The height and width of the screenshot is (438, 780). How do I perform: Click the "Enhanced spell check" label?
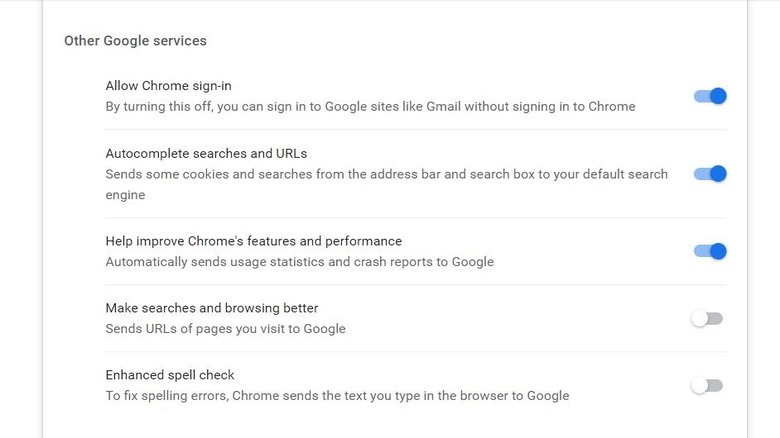[x=170, y=375]
